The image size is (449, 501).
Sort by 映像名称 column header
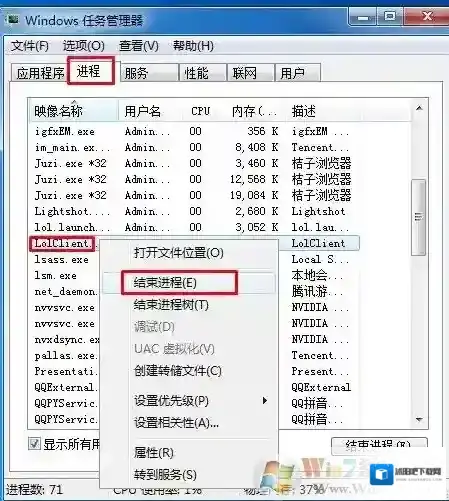(x=73, y=111)
